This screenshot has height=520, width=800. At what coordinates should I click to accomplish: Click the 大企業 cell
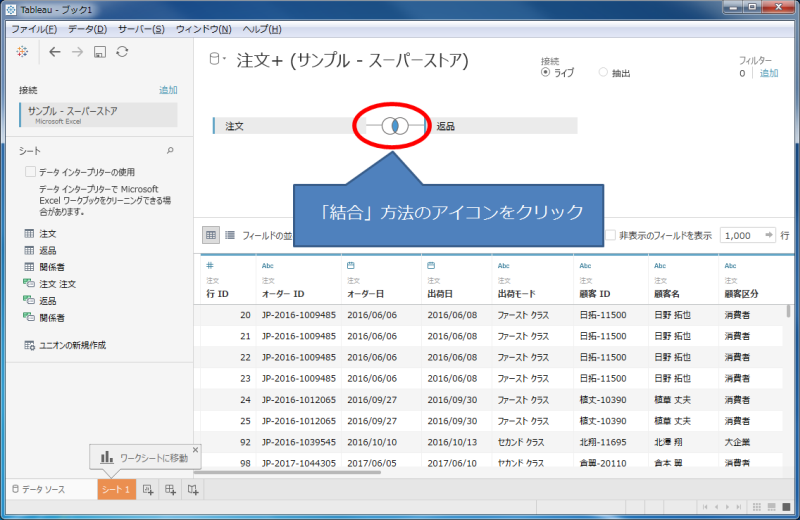737,442
